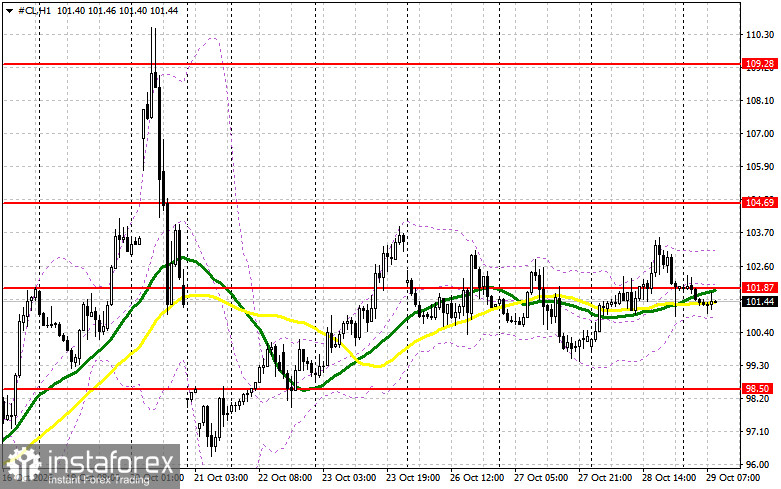Click the 105.90 price scale value
781x489 pixels.
pyautogui.click(x=760, y=167)
